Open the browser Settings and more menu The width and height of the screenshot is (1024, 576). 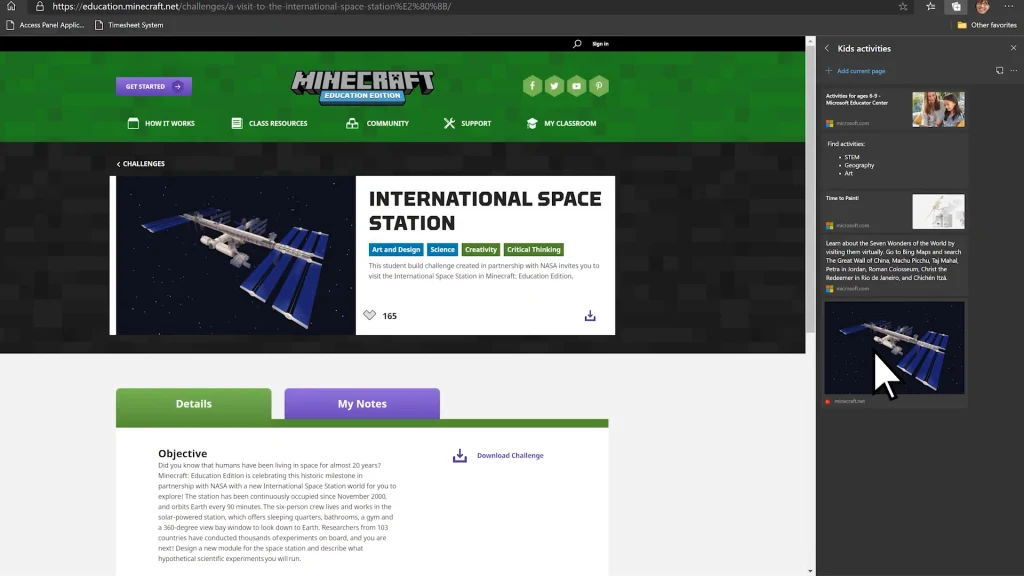pos(1009,7)
